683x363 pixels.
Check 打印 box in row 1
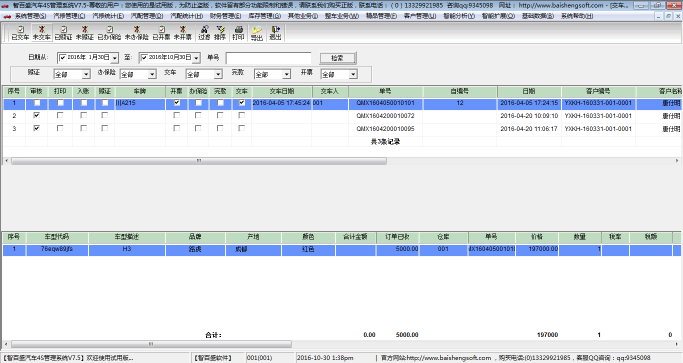click(61, 103)
